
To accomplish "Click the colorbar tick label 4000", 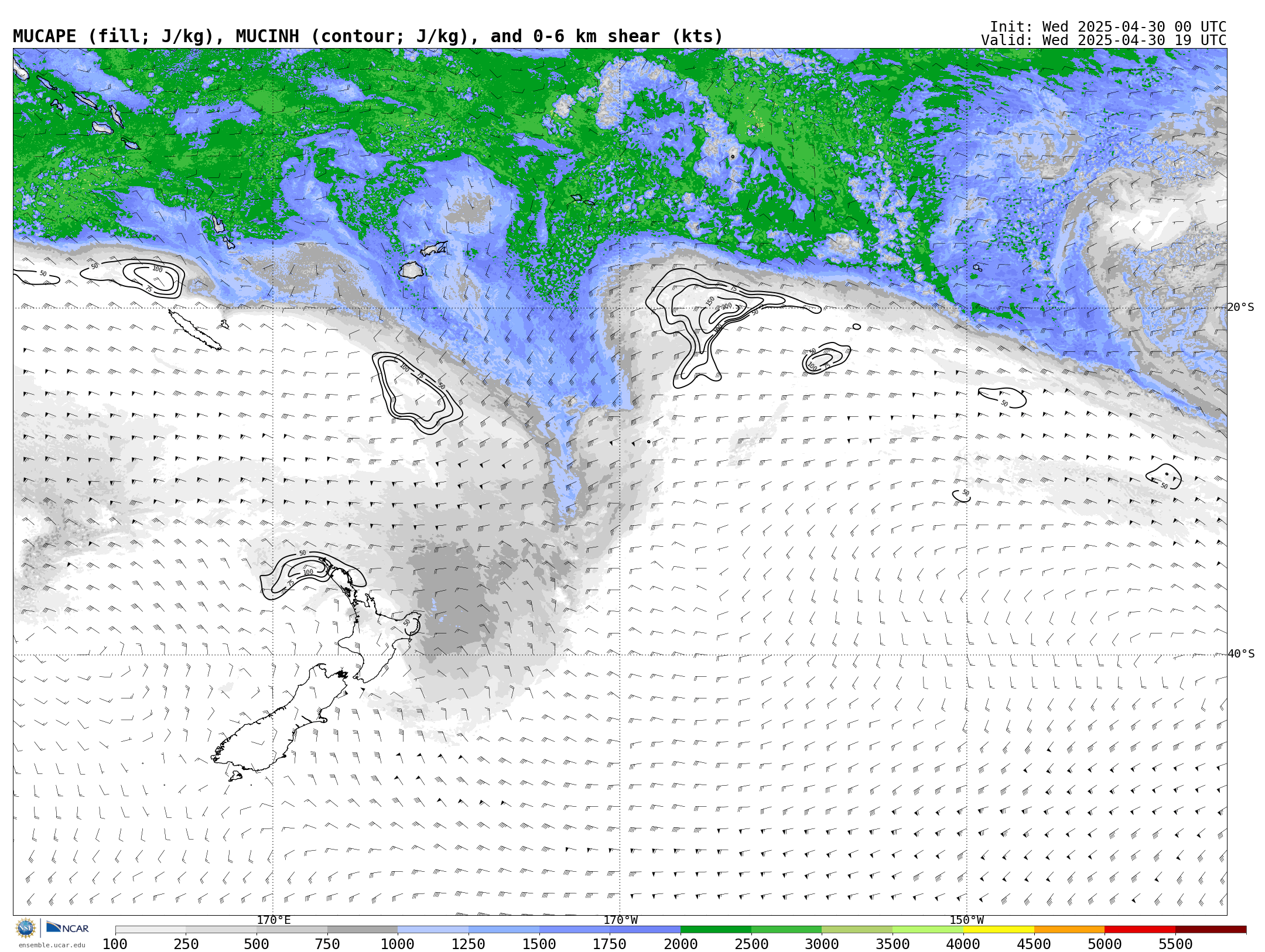I will pos(963,944).
